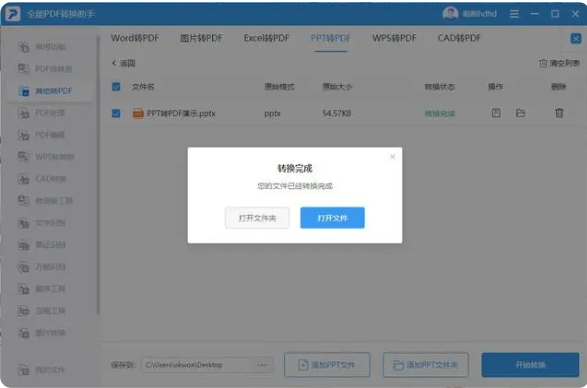The image size is (587, 388).
Task: Open the PDF编辑 sidebar section
Action: (x=42, y=135)
